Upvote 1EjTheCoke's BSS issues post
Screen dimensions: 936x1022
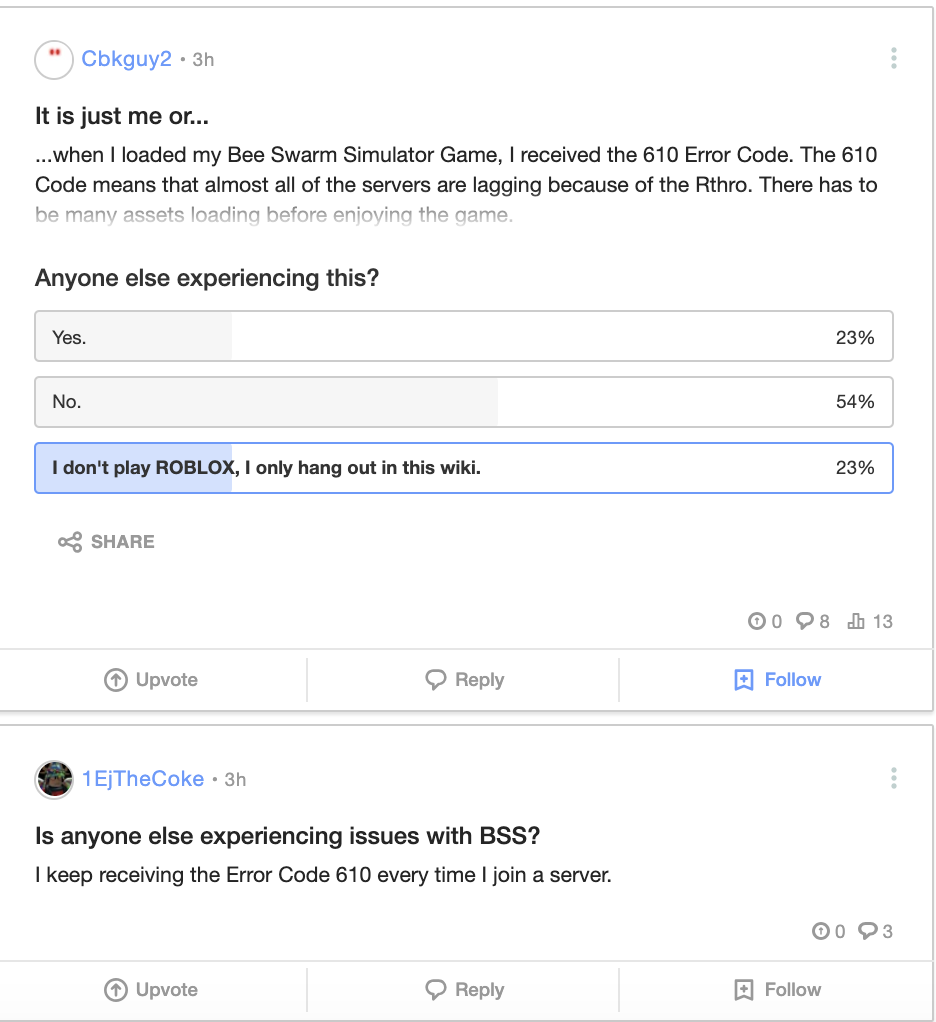coord(152,990)
